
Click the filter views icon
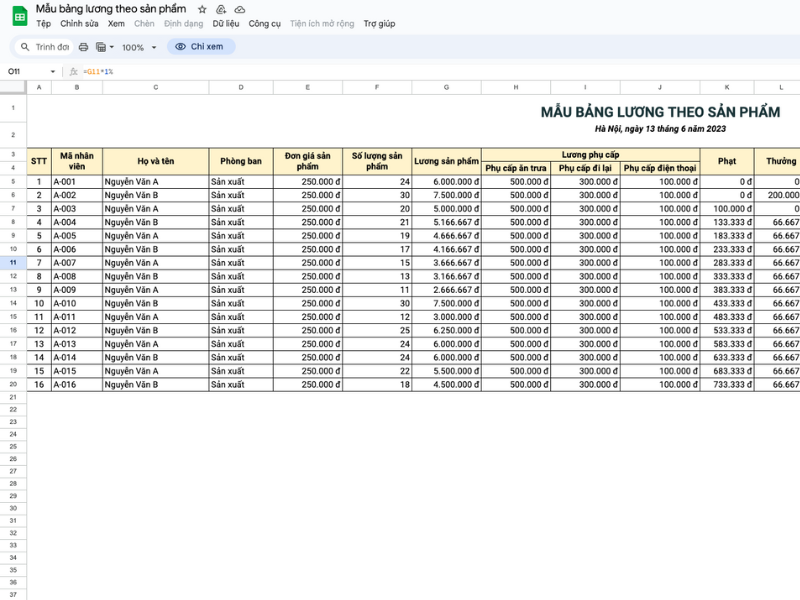tap(100, 47)
